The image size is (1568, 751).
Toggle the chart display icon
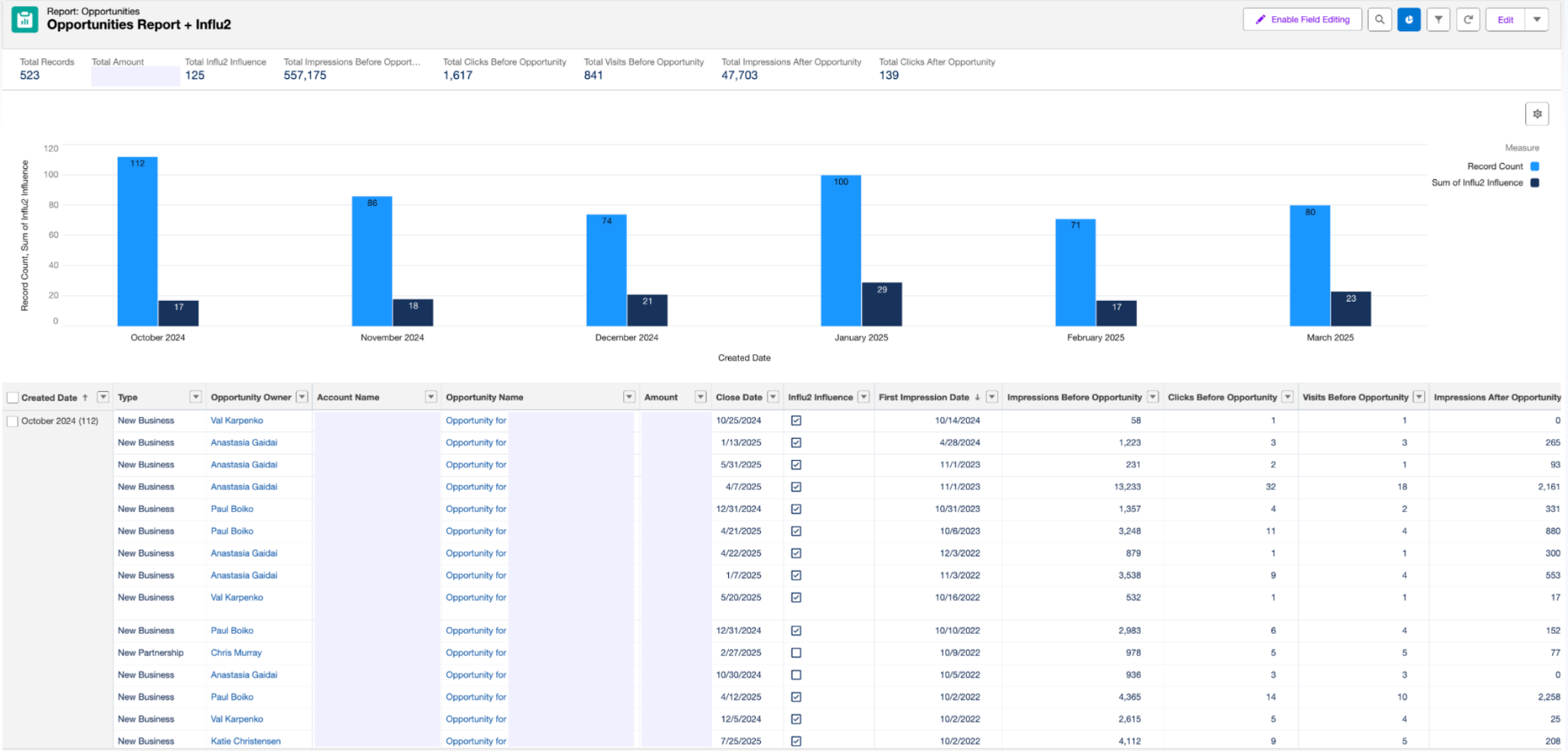[x=1409, y=20]
